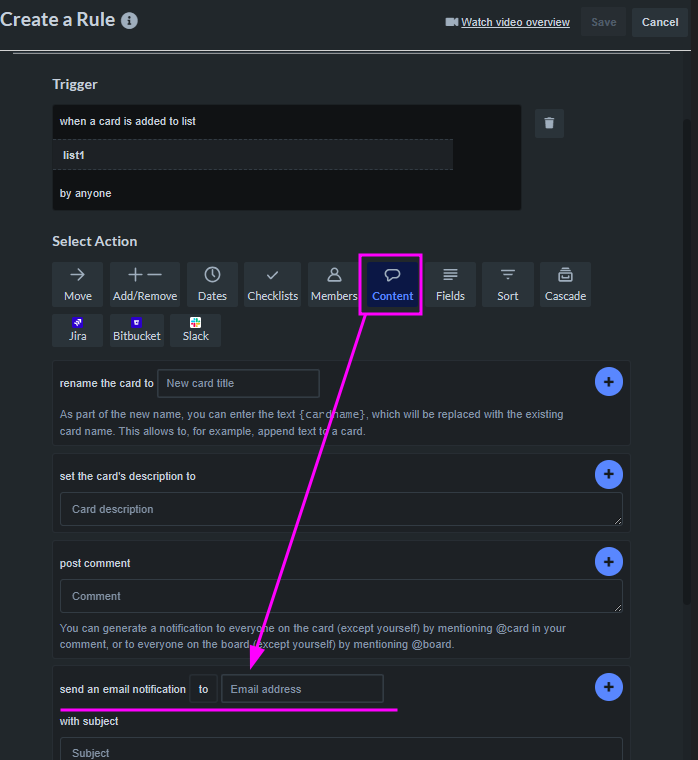Select the Content action category
Viewport: 698px width, 760px height.
(x=392, y=285)
